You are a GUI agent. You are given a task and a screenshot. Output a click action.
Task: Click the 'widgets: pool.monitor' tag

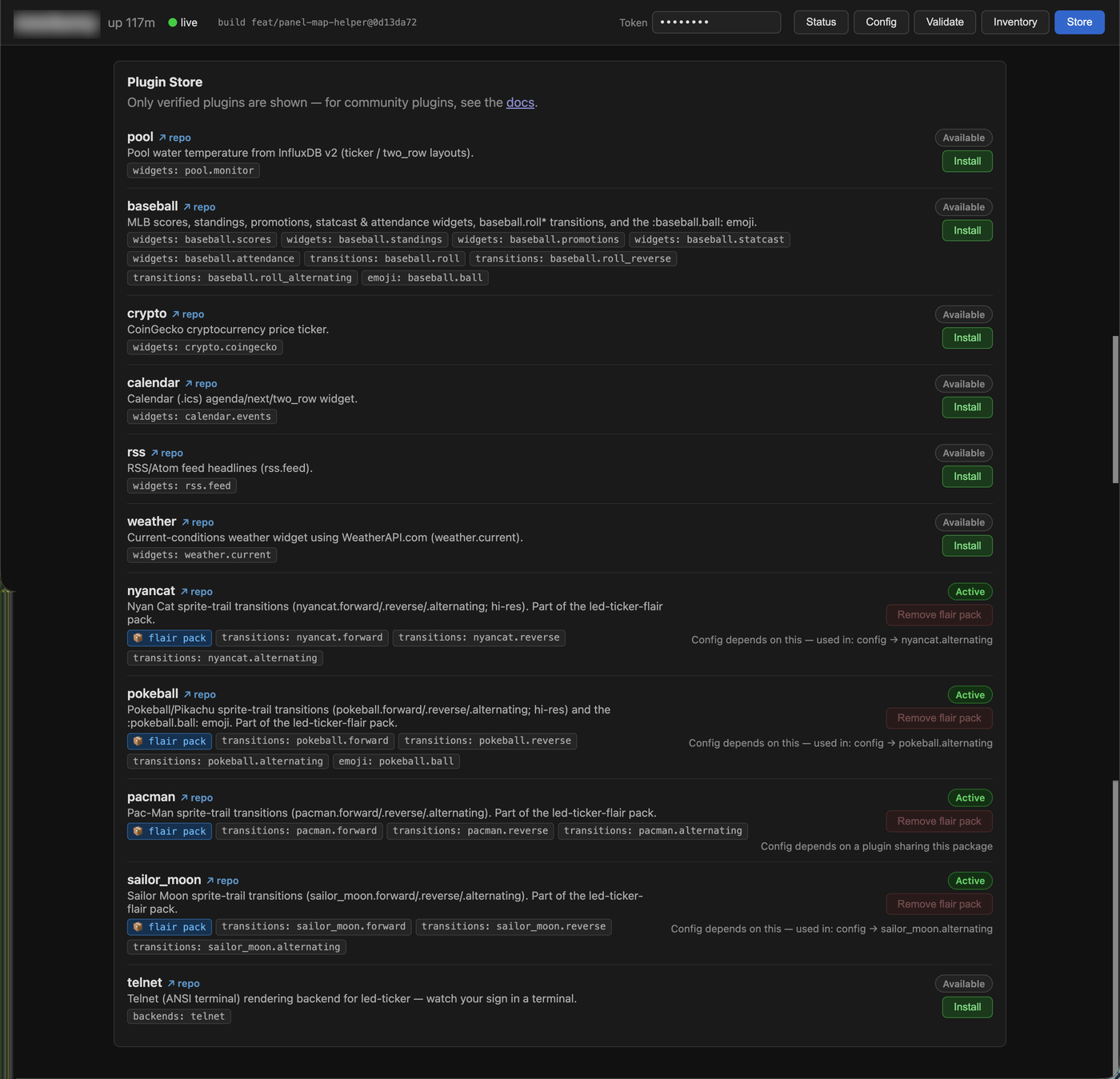194,170
